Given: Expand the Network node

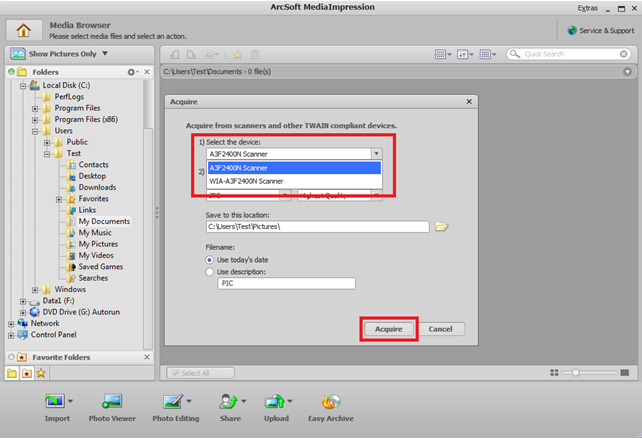Looking at the screenshot, I should [x=11, y=324].
